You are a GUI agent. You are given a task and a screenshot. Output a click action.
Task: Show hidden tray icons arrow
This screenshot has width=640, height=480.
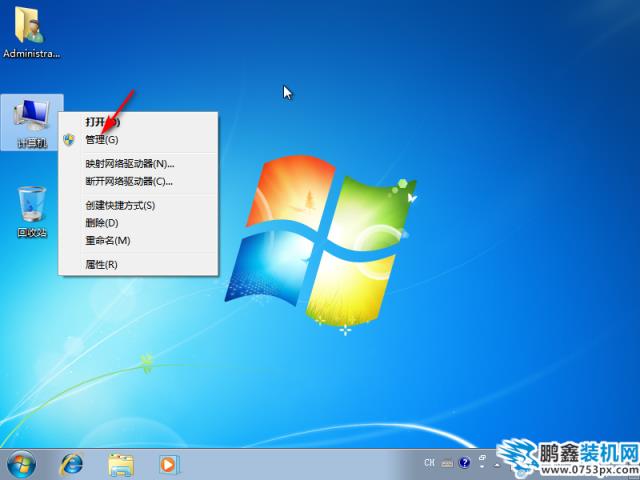click(497, 464)
